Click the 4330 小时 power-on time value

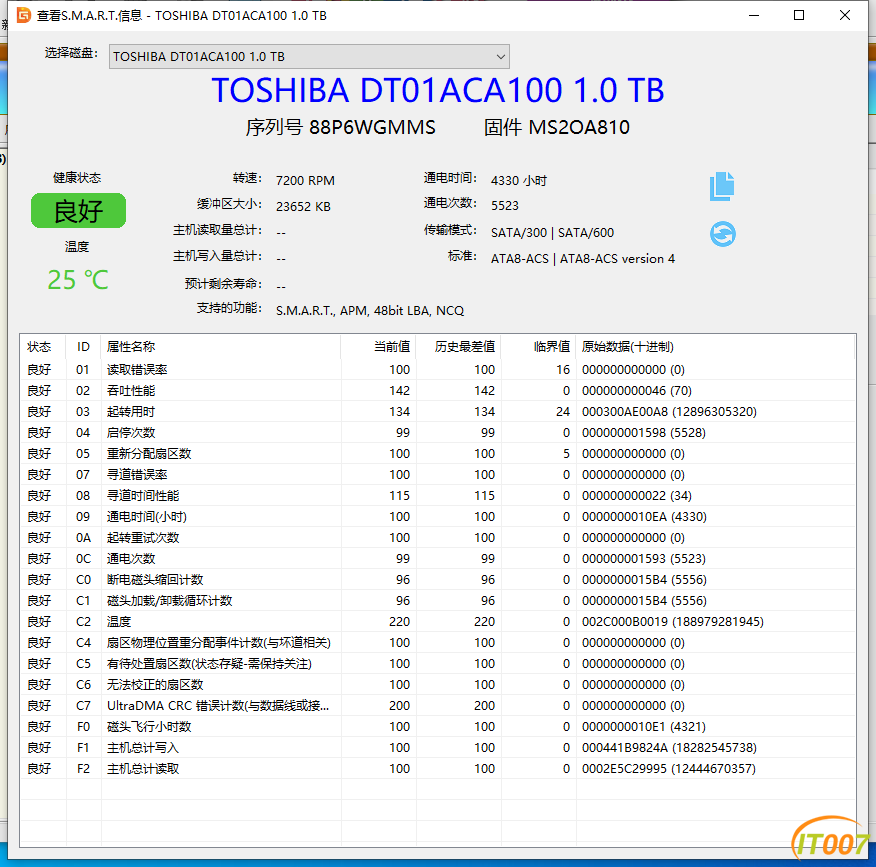point(518,180)
